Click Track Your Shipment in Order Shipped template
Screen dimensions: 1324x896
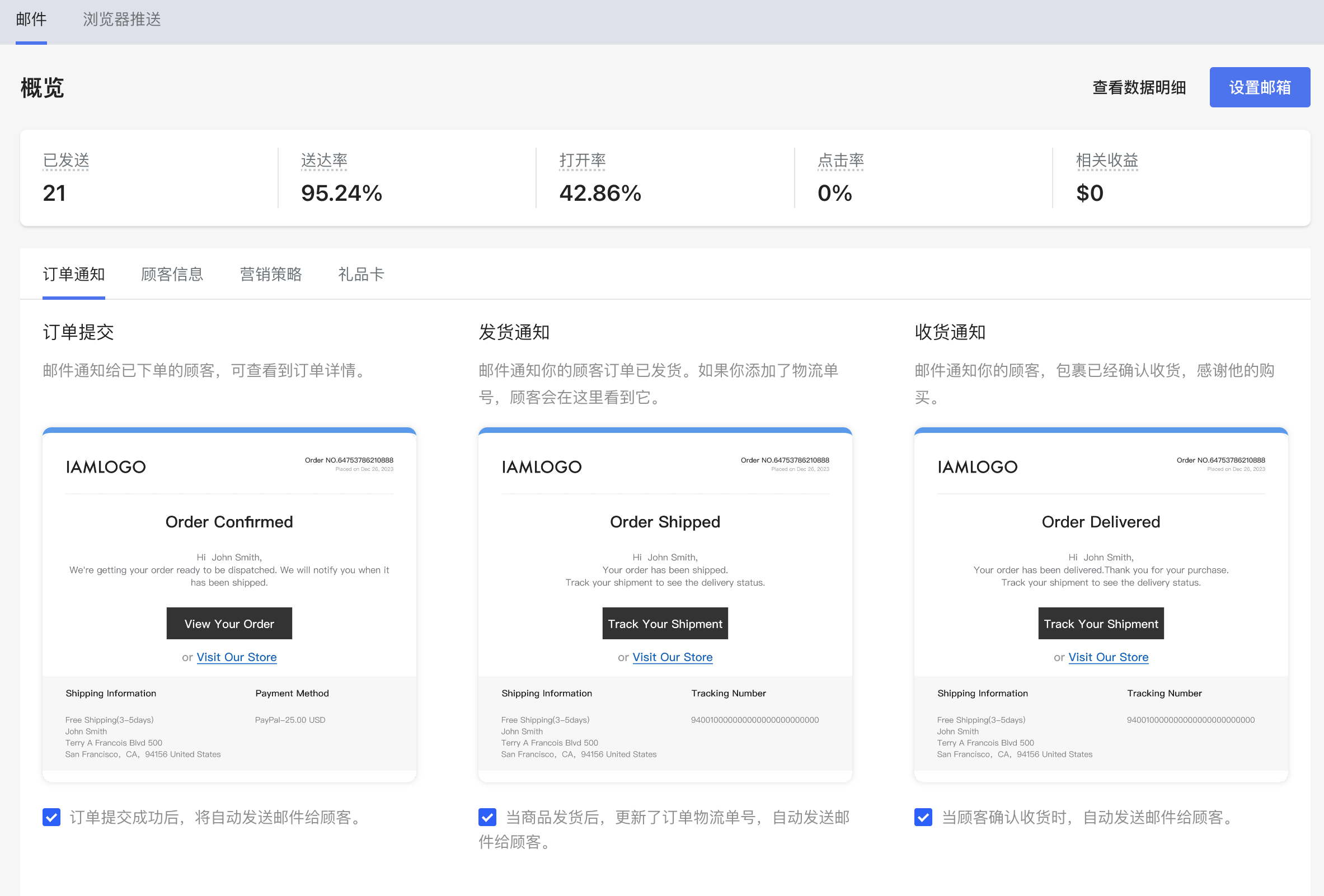tap(665, 623)
